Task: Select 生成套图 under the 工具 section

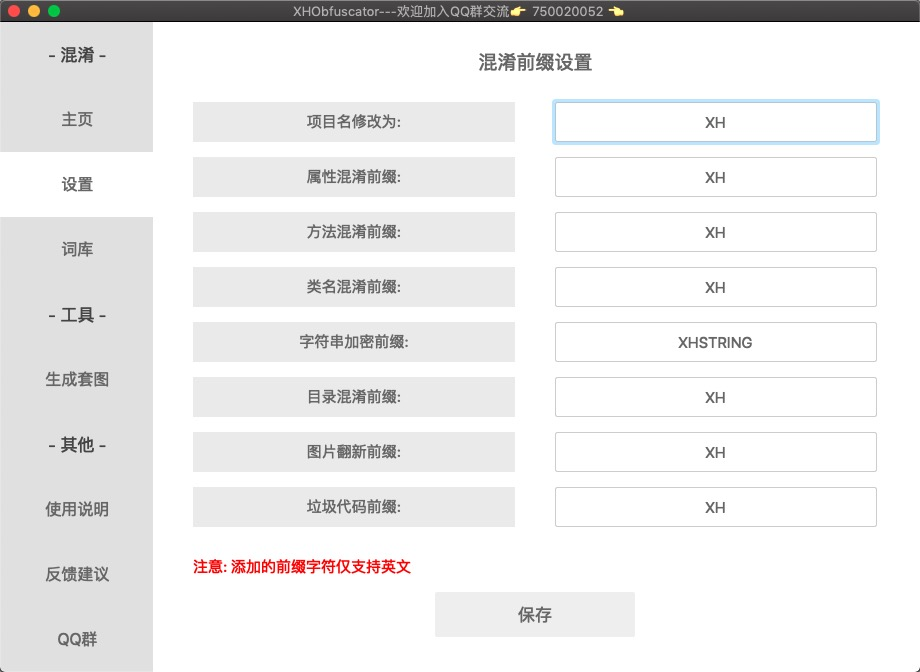Action: click(x=75, y=379)
